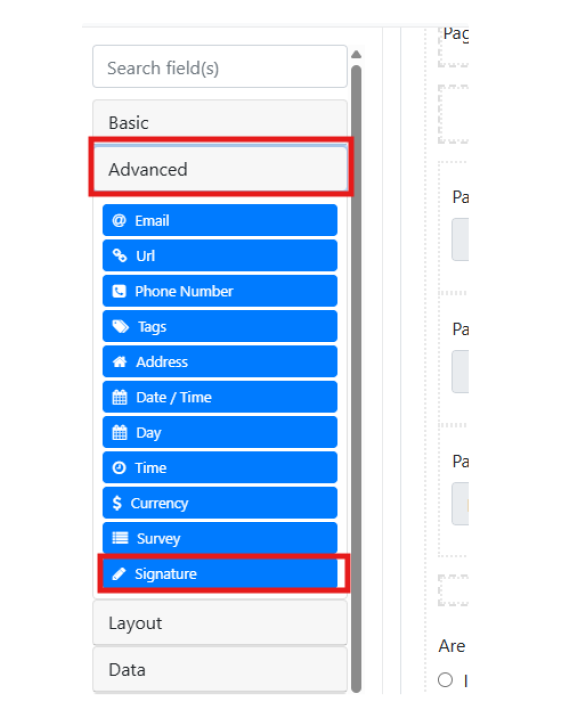Add the Signature field component
Image resolution: width=565 pixels, height=717 pixels.
point(220,573)
